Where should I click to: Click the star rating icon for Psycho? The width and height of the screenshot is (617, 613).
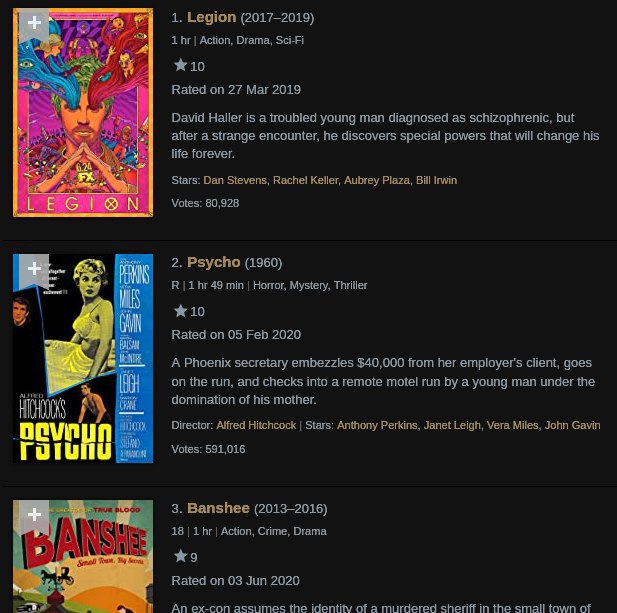pyautogui.click(x=181, y=311)
